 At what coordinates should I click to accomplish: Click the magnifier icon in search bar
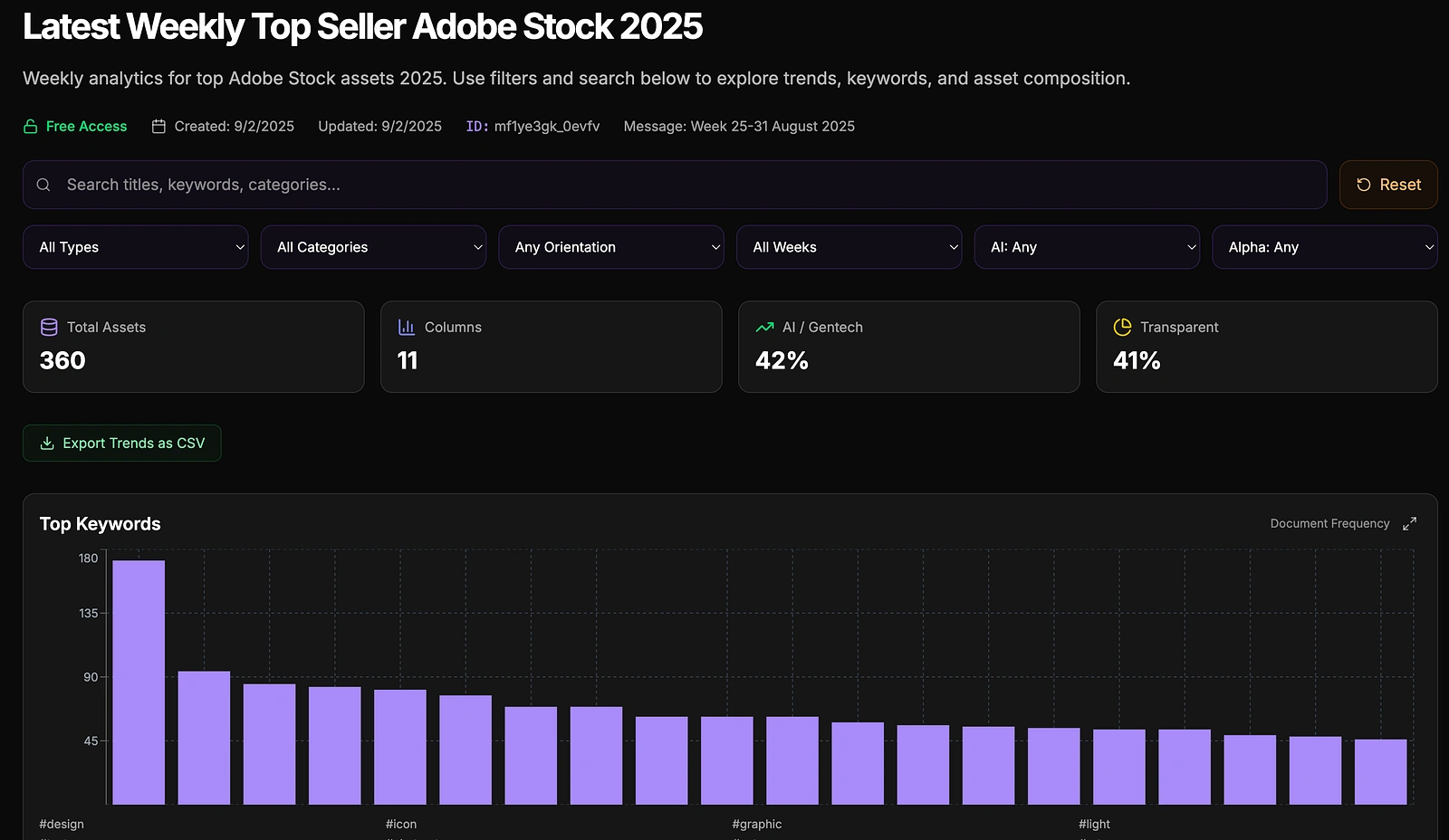click(43, 185)
